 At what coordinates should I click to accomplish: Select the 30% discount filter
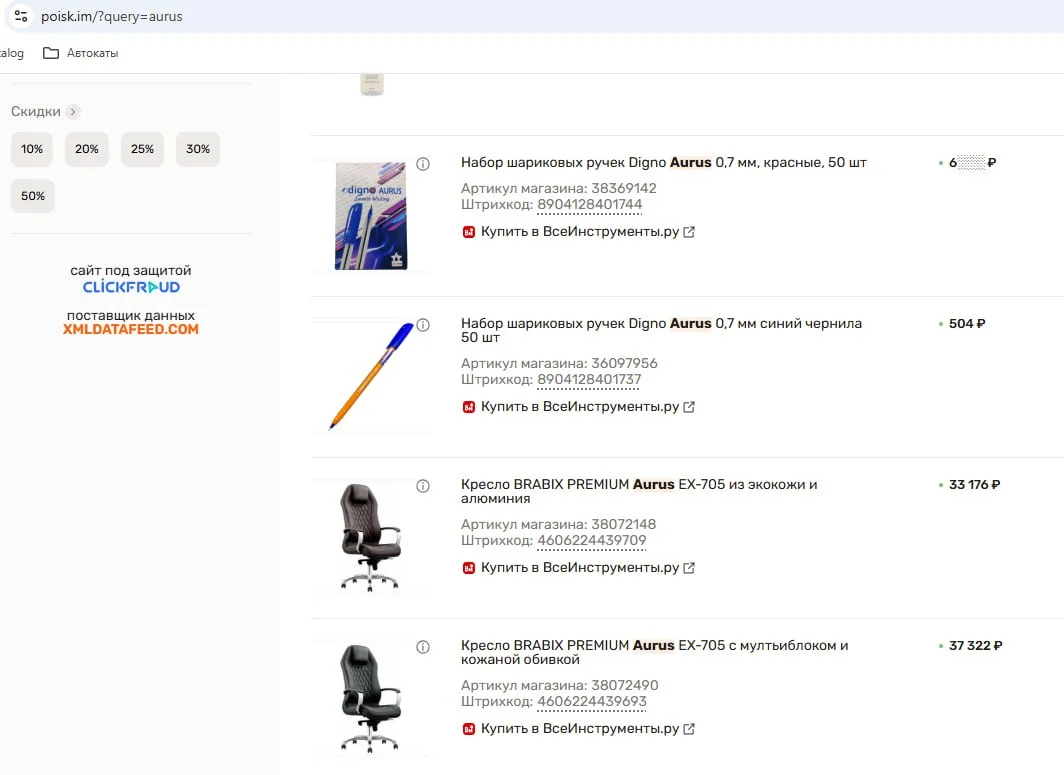(198, 149)
